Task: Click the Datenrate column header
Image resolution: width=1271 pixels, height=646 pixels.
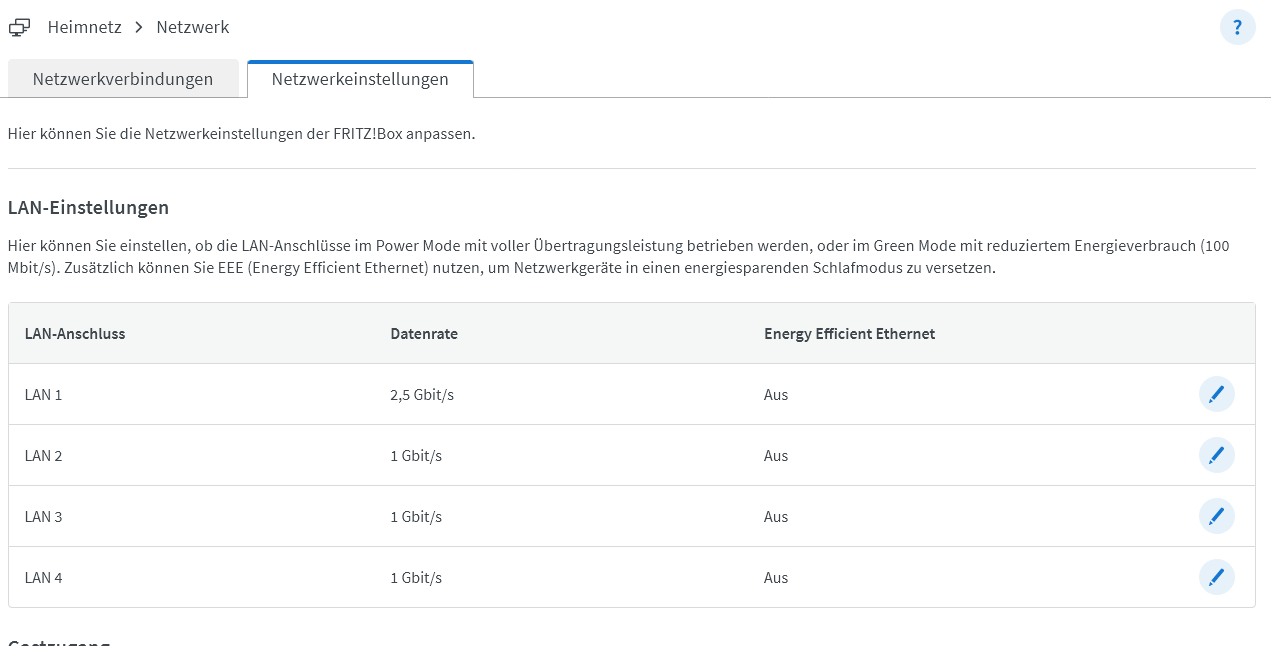Action: click(424, 334)
